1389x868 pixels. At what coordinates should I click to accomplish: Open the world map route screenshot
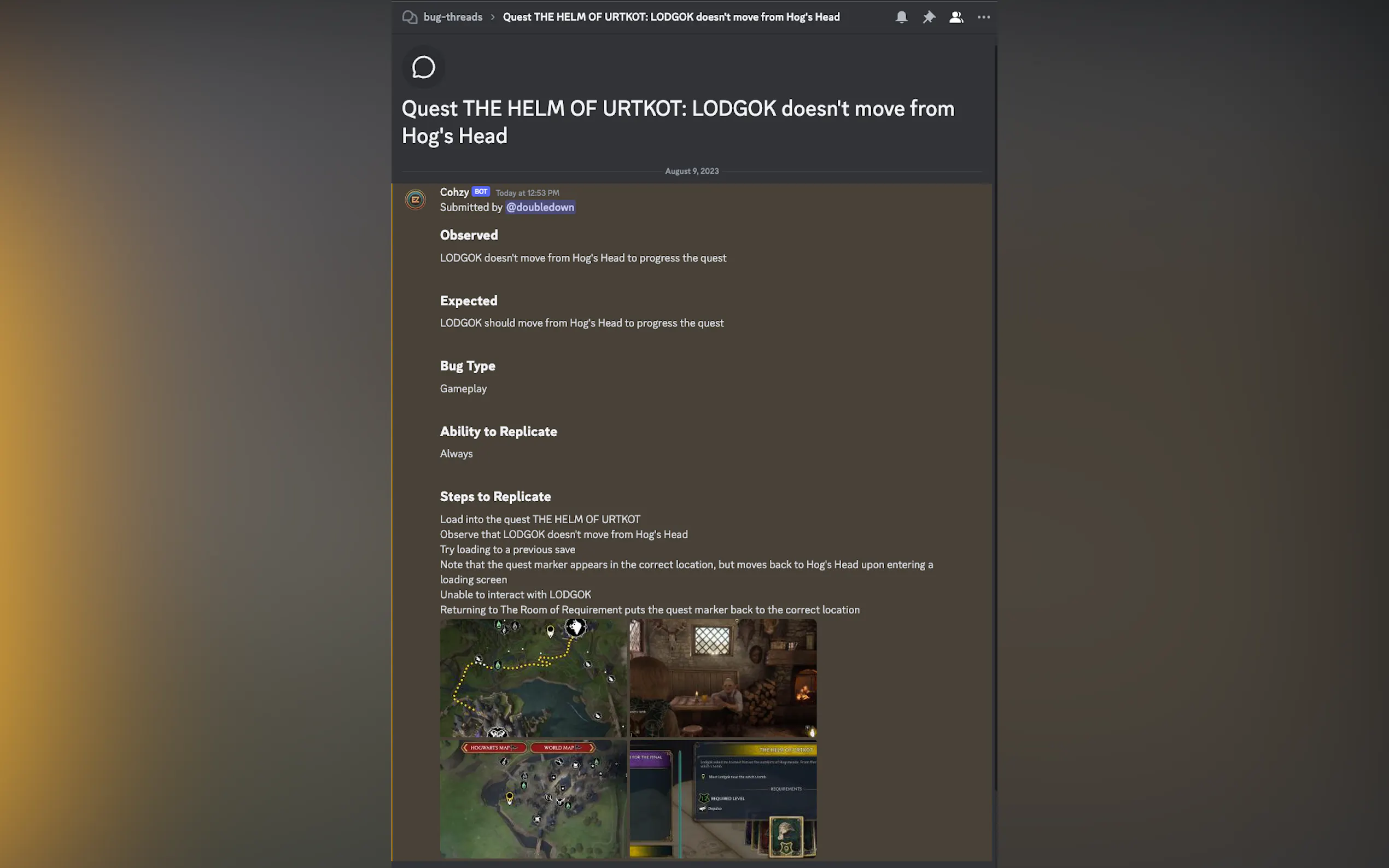tap(533, 677)
